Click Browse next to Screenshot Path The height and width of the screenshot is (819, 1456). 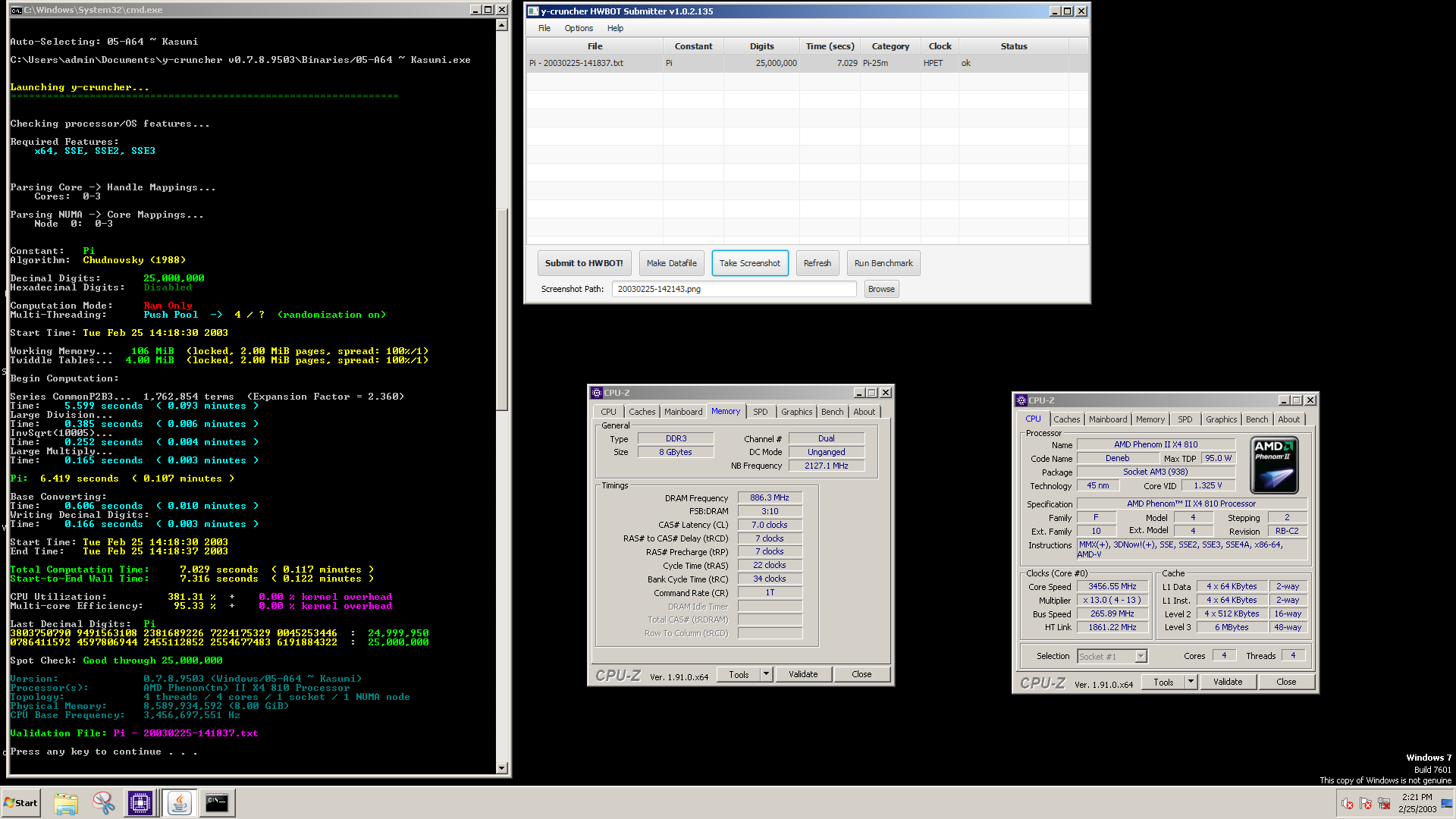(x=881, y=289)
